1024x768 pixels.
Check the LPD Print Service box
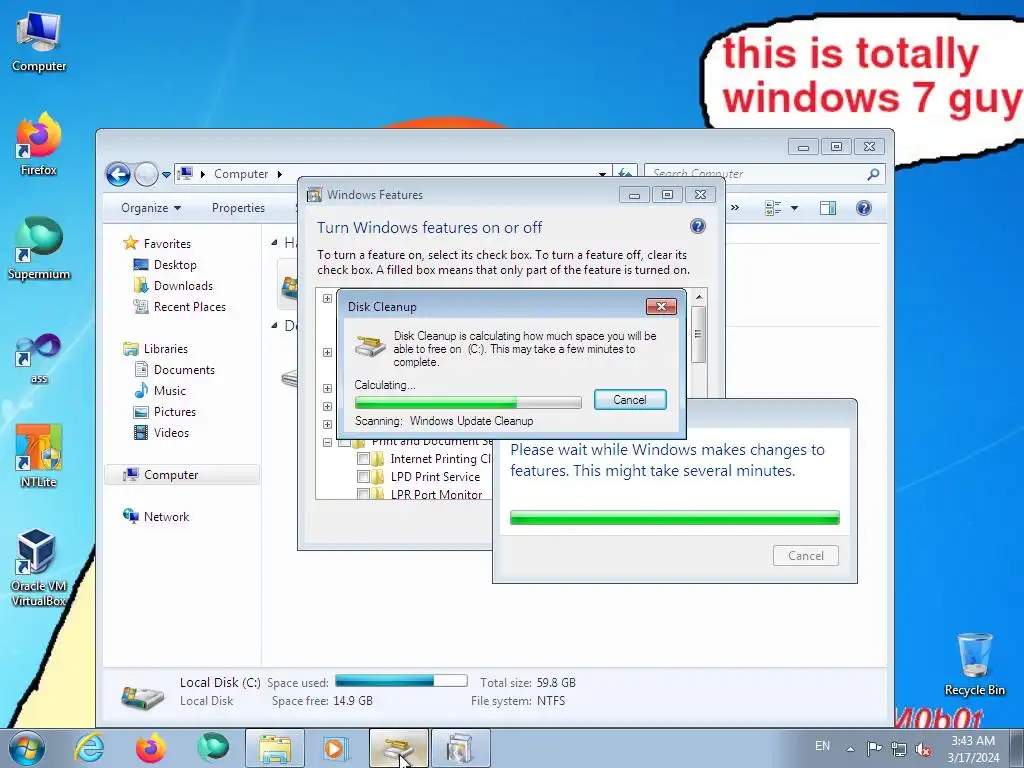[363, 476]
